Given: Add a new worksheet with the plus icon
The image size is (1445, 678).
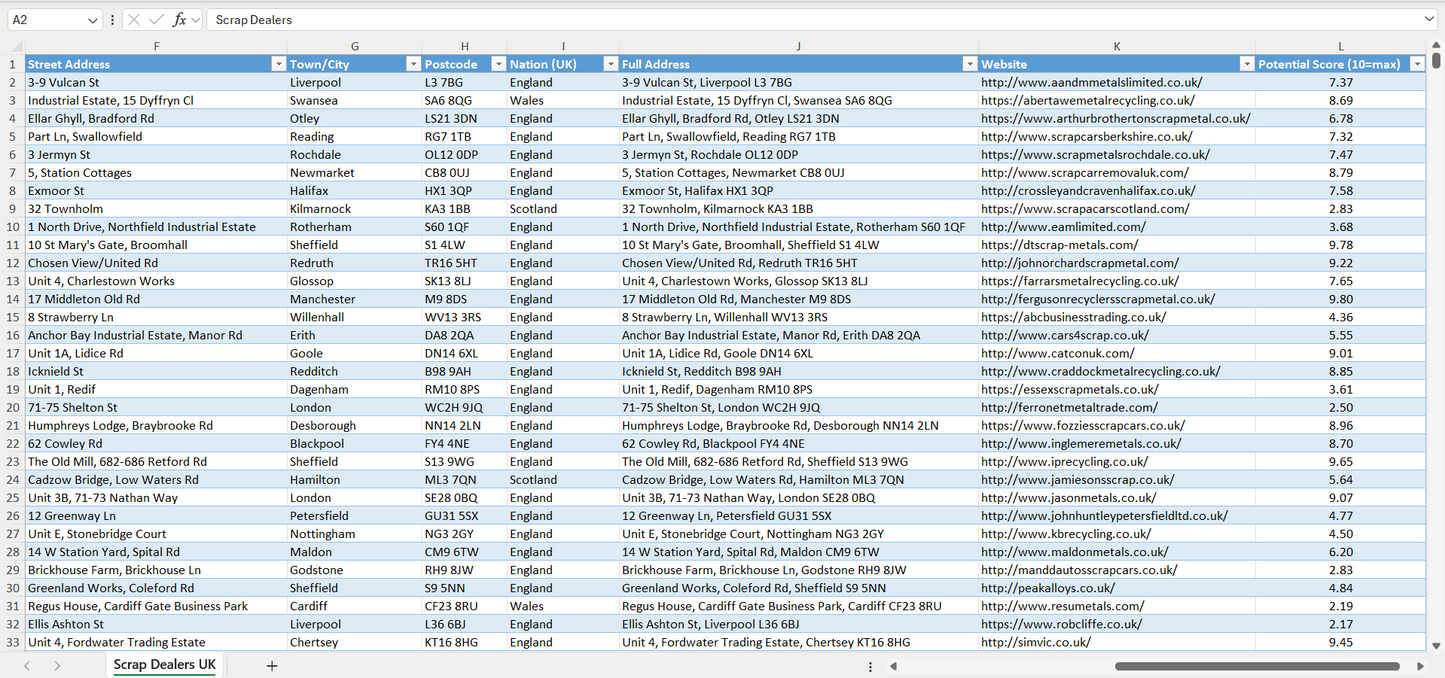Looking at the screenshot, I should [x=272, y=664].
